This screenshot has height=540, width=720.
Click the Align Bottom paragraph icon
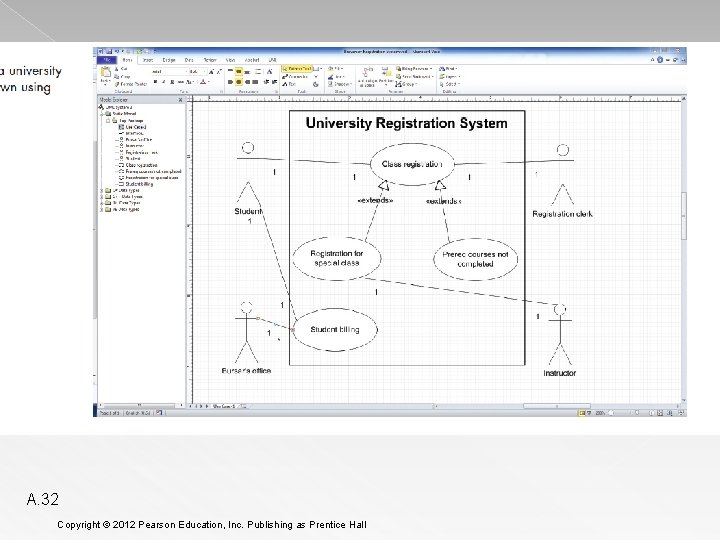click(247, 72)
